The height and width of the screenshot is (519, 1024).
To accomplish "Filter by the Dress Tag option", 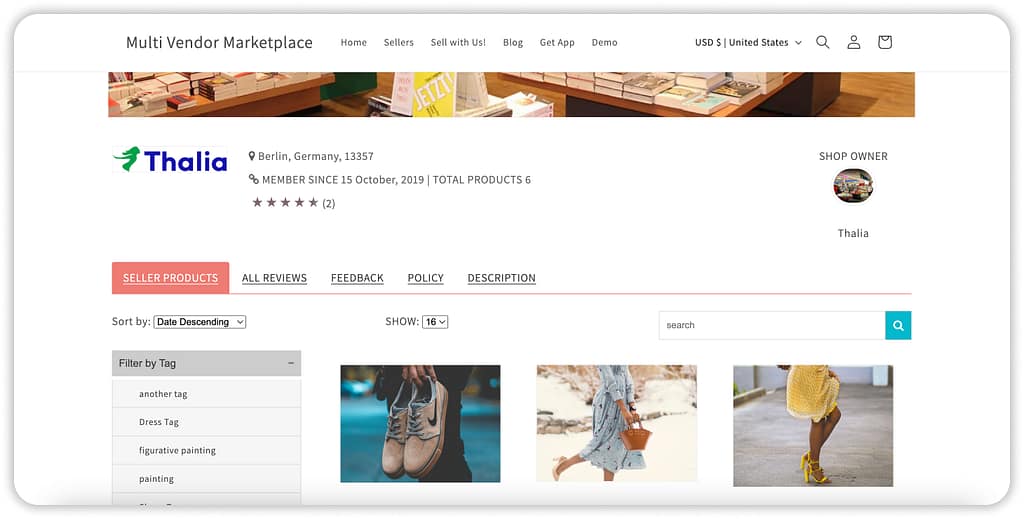I will (x=159, y=422).
